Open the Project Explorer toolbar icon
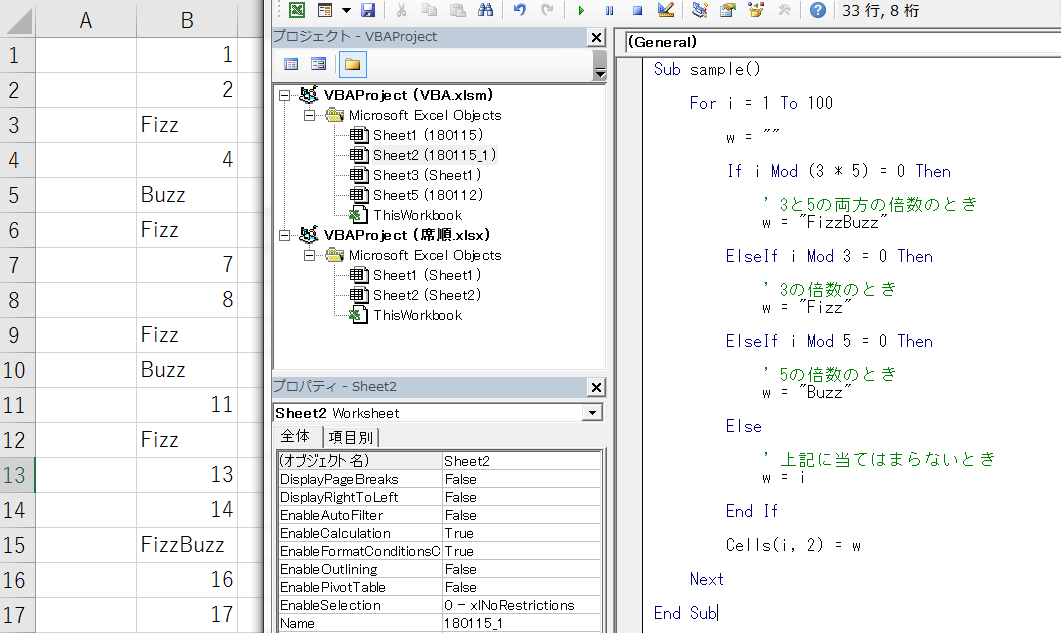The width and height of the screenshot is (1061, 633). pyautogui.click(x=700, y=10)
